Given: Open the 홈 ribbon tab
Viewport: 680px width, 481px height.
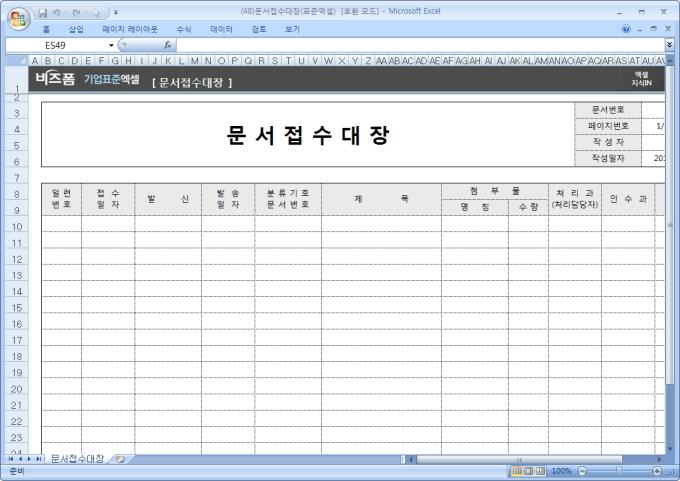Looking at the screenshot, I should point(46,29).
